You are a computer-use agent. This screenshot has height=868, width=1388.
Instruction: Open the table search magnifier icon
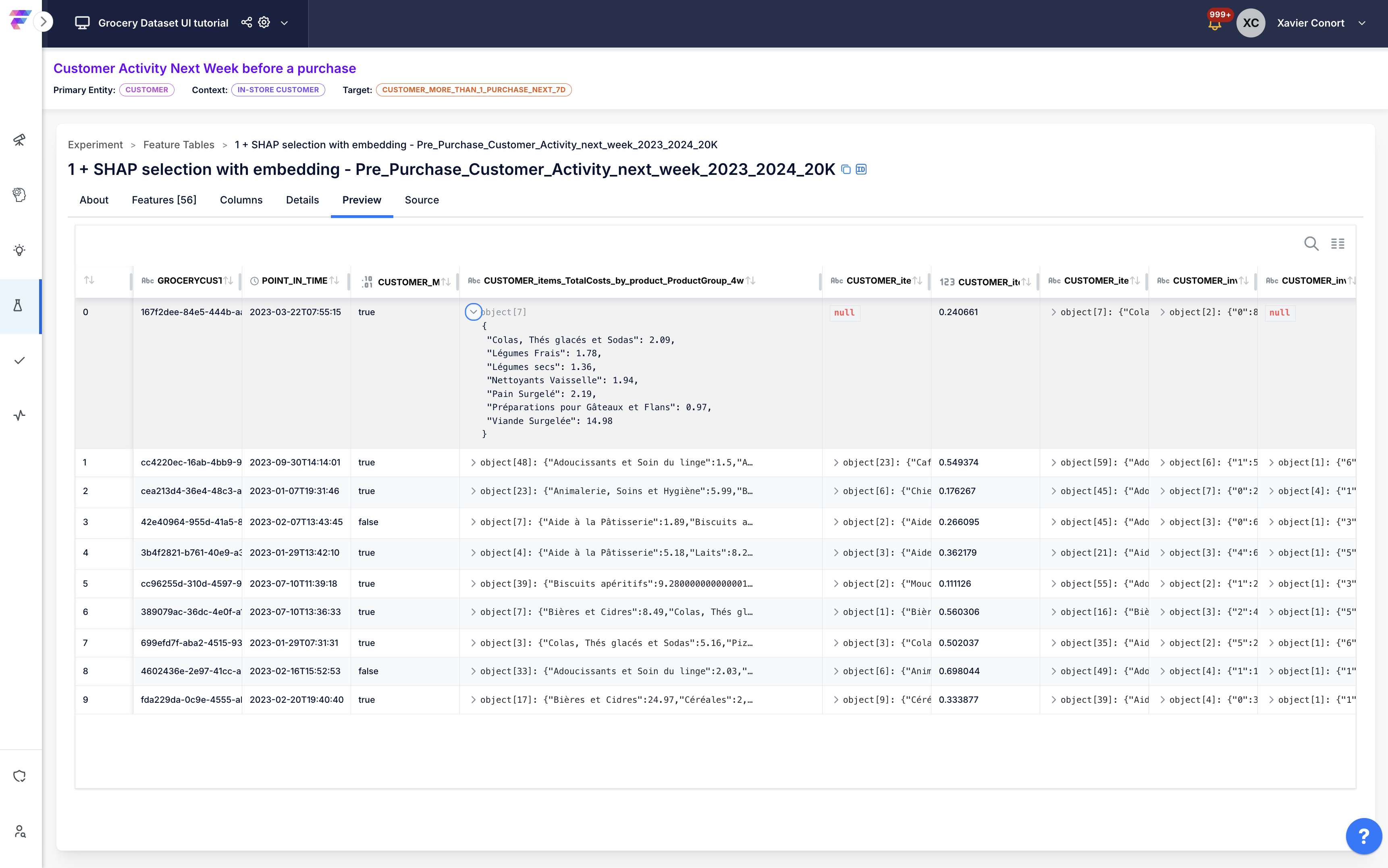point(1311,243)
